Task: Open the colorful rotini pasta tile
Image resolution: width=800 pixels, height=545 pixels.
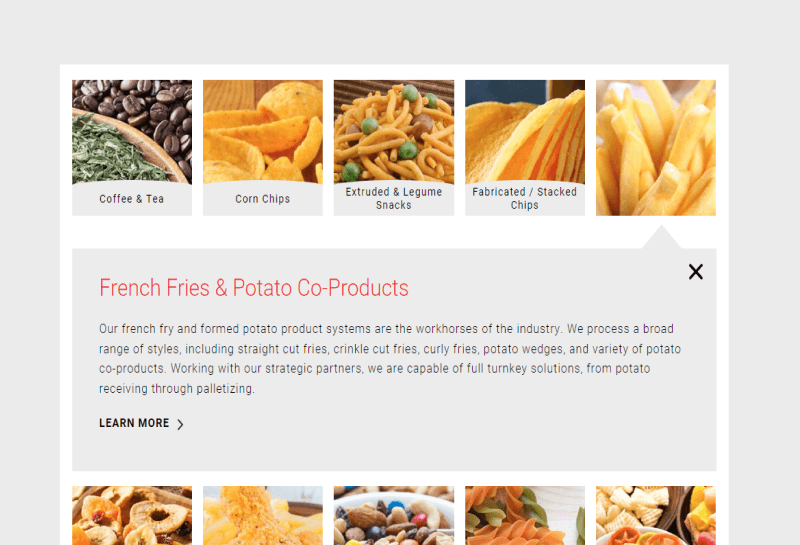Action: point(525,515)
